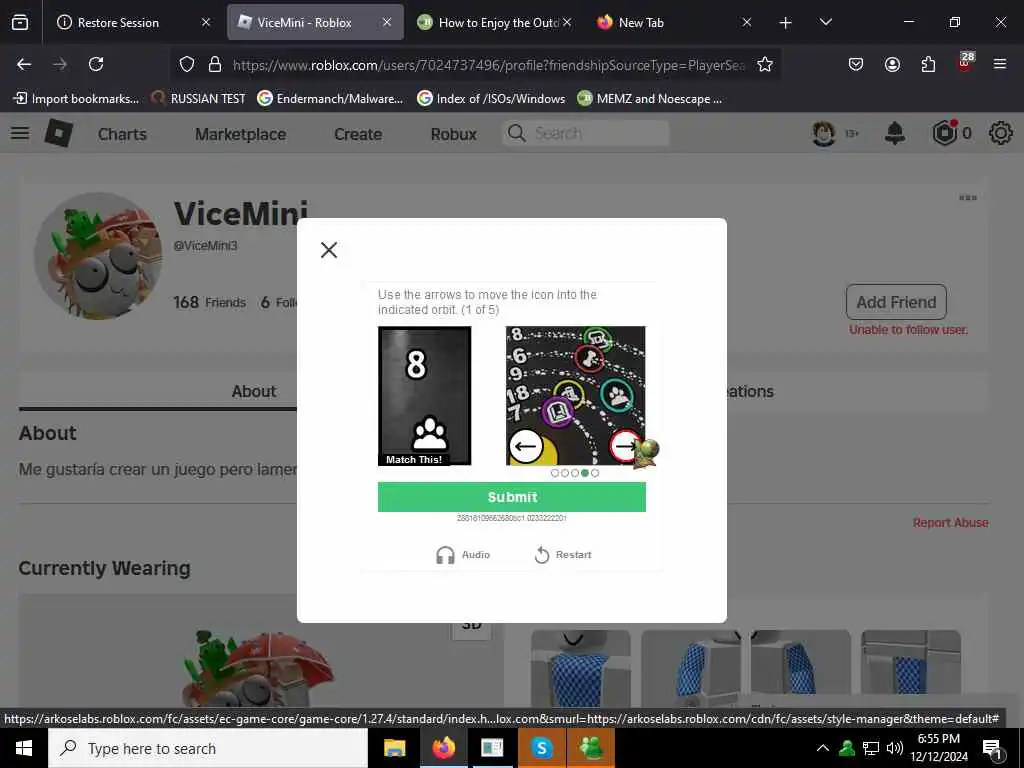Open Import bookmarks bookmark
The height and width of the screenshot is (768, 1024).
(x=76, y=99)
